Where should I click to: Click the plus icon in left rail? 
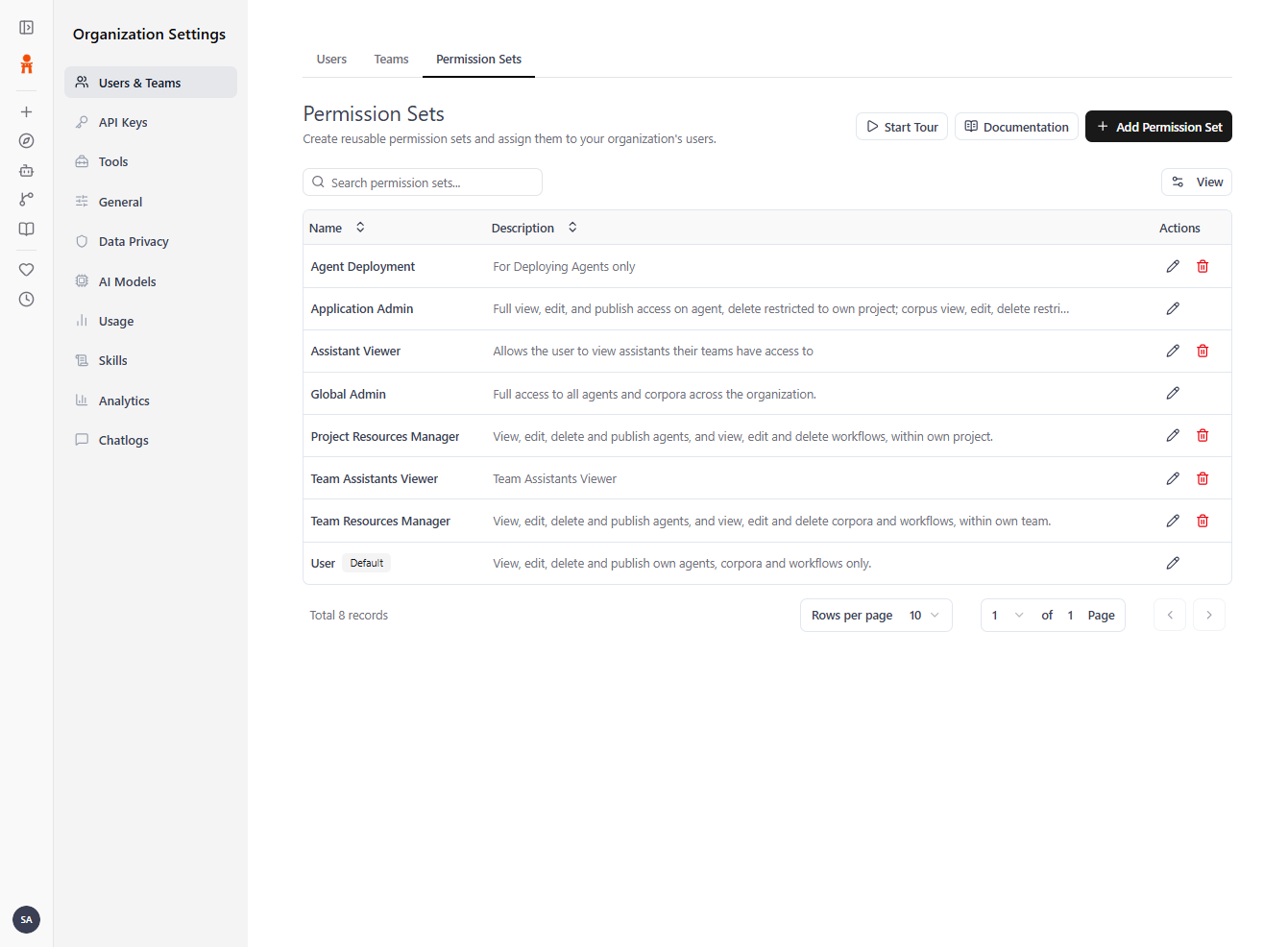click(x=27, y=112)
